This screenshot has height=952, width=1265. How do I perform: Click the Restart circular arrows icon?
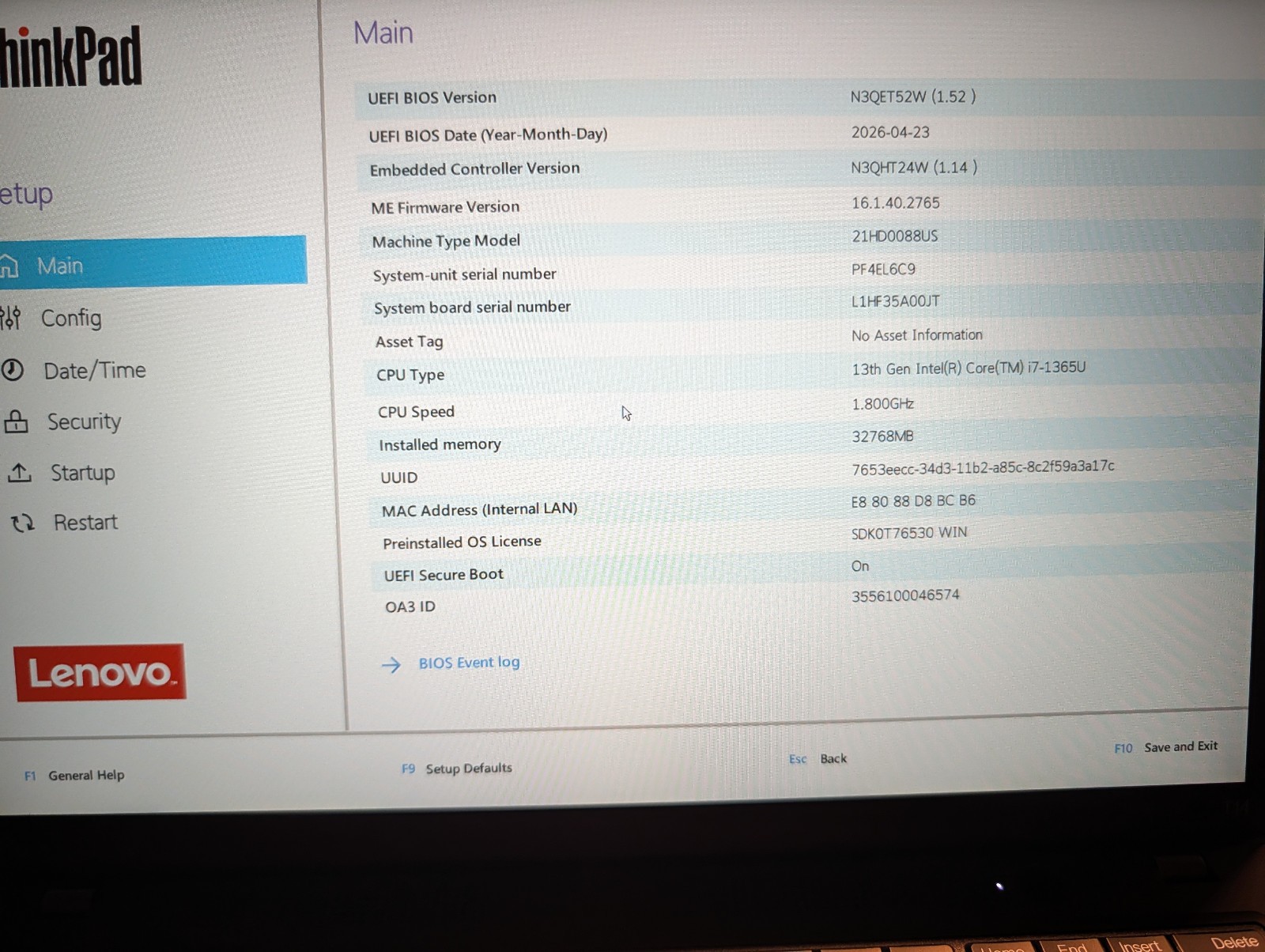(23, 523)
